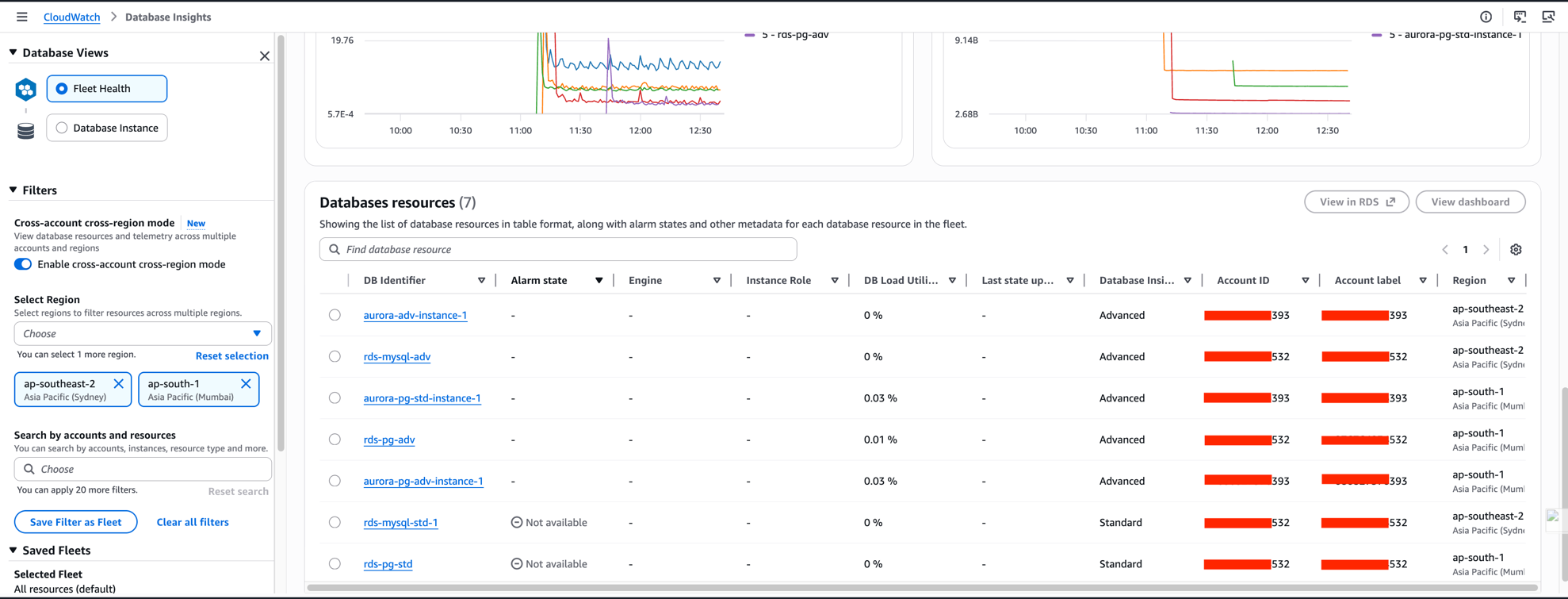Click the Fleet Health hexagon icon
Image resolution: width=1568 pixels, height=599 pixels.
pos(26,89)
